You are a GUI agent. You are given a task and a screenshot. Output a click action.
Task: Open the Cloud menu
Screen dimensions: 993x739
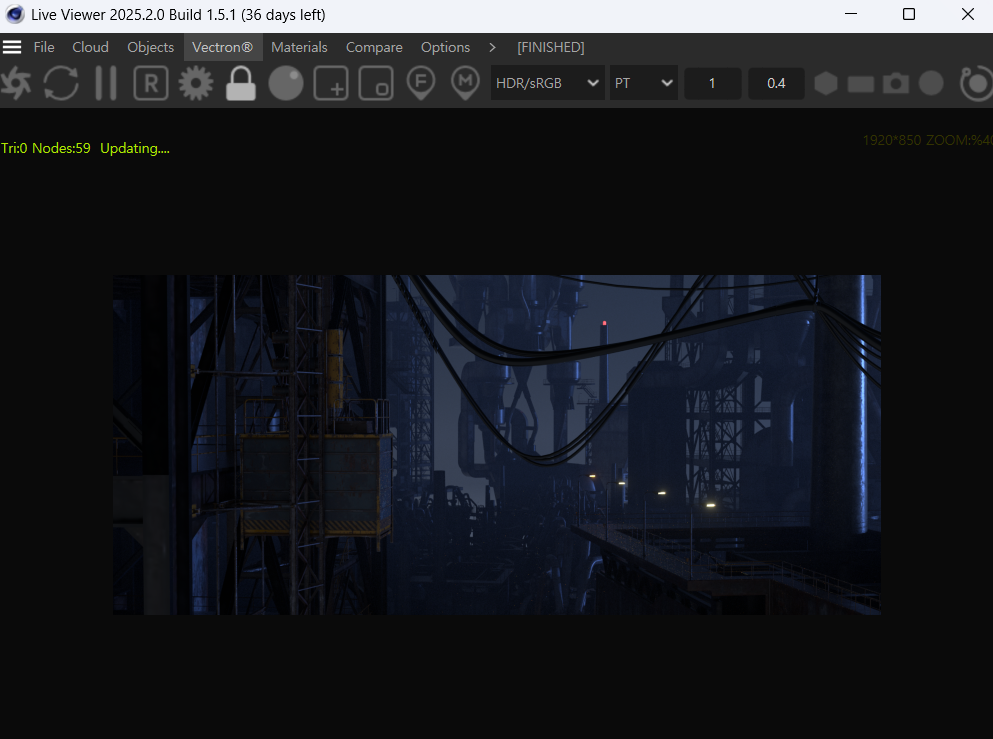tap(91, 47)
